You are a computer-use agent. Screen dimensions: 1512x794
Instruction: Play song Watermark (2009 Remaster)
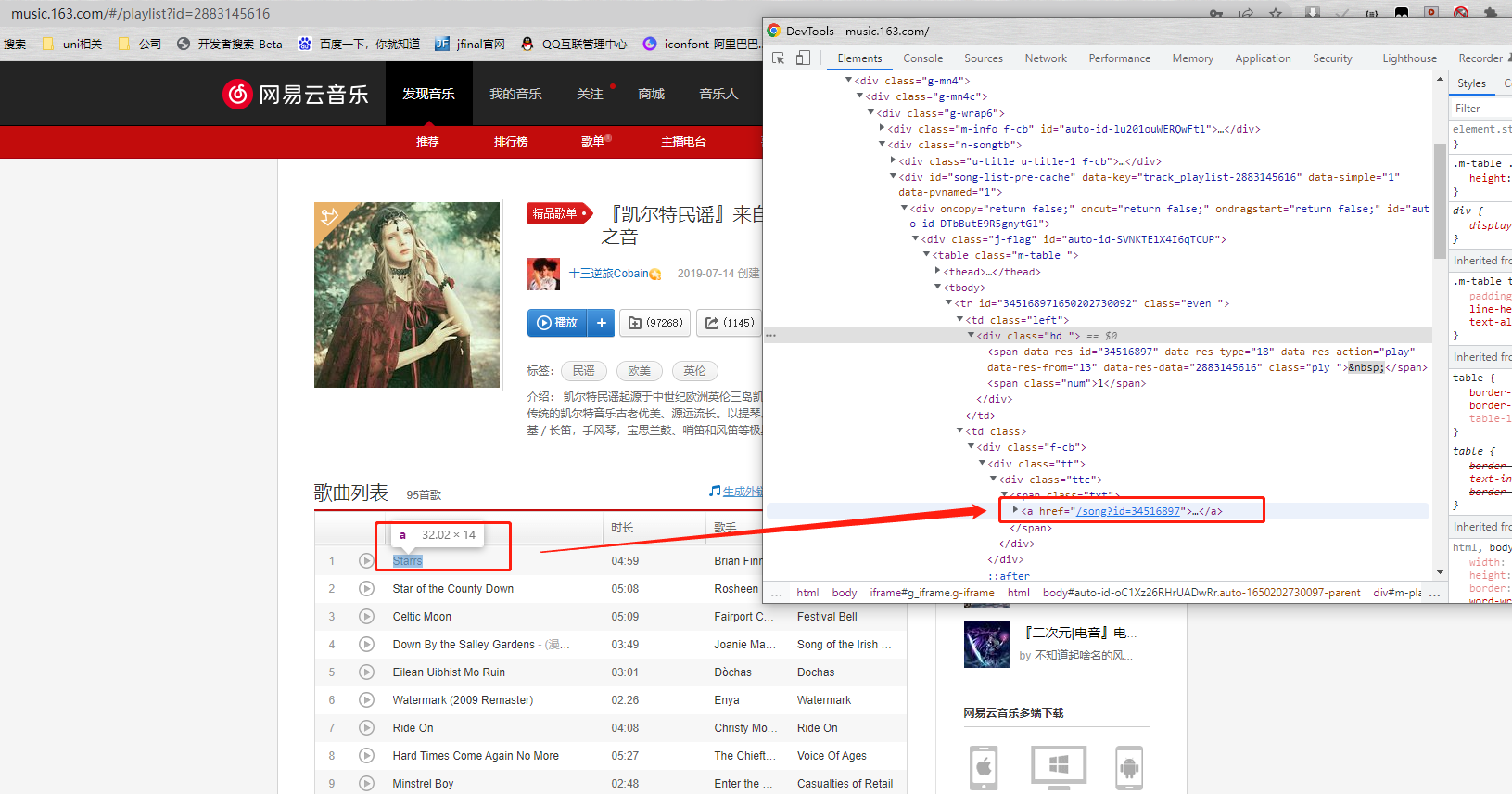[x=366, y=700]
